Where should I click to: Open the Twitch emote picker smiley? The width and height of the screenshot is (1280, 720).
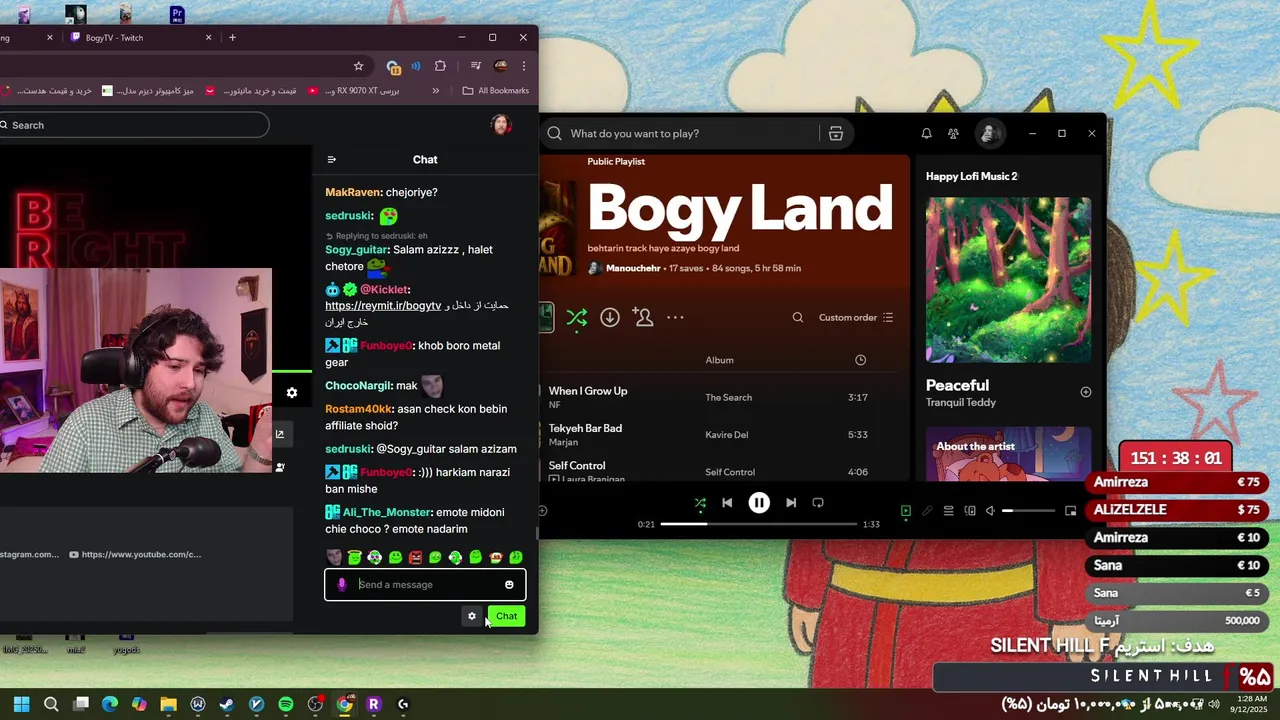pyautogui.click(x=509, y=585)
